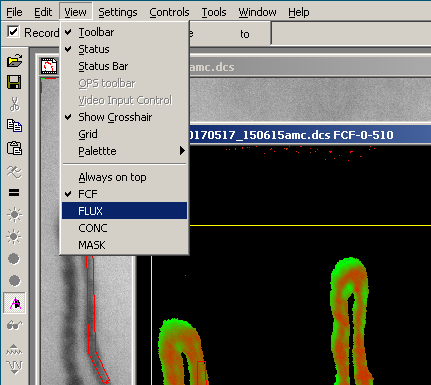The width and height of the screenshot is (431, 385).
Task: Click the Paste clipboard icon
Action: tap(14, 148)
